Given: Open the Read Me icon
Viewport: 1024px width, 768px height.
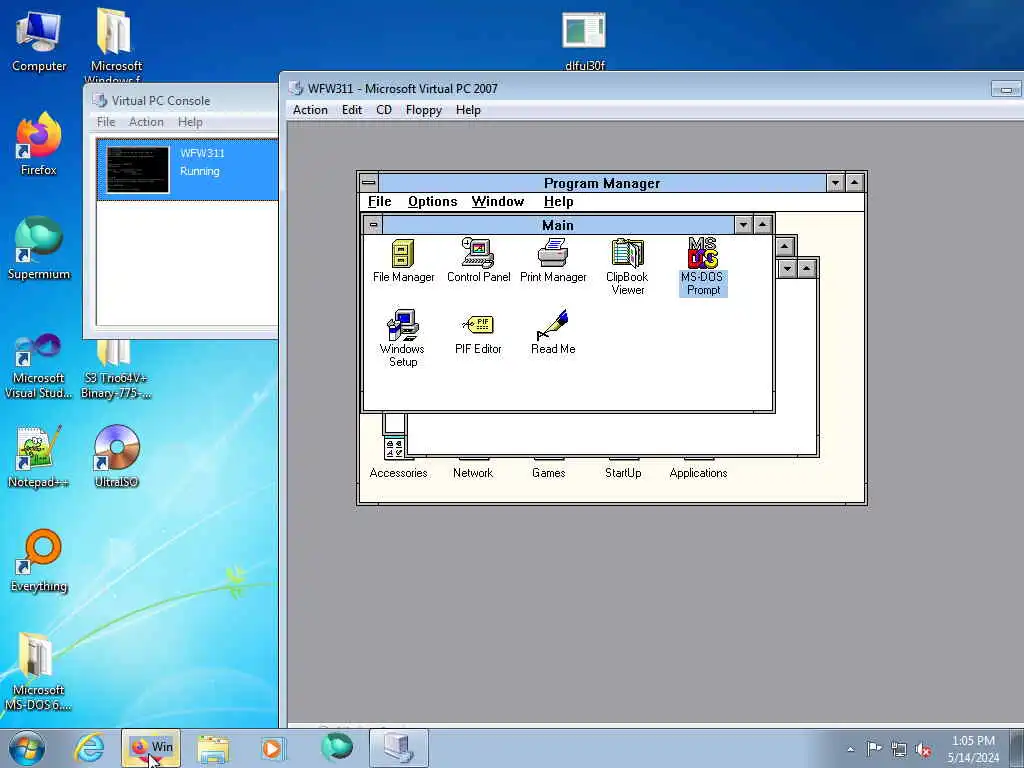Looking at the screenshot, I should (553, 332).
